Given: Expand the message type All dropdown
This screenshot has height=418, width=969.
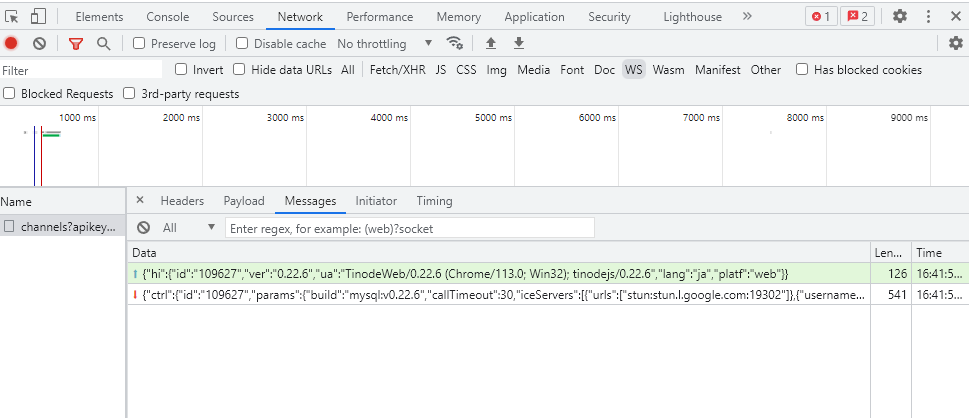Looking at the screenshot, I should coord(189,228).
